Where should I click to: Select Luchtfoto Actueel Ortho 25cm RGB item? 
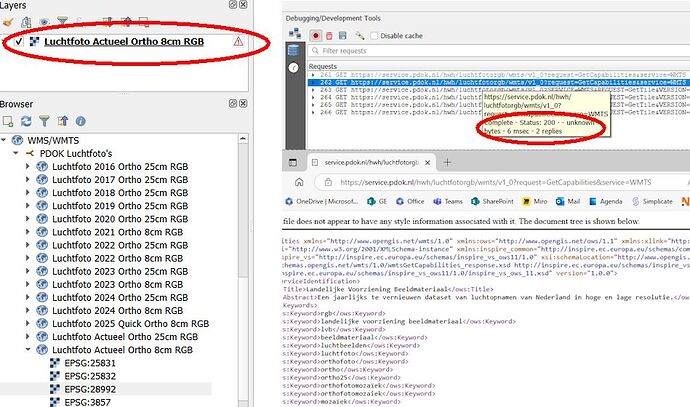pyautogui.click(x=125, y=337)
